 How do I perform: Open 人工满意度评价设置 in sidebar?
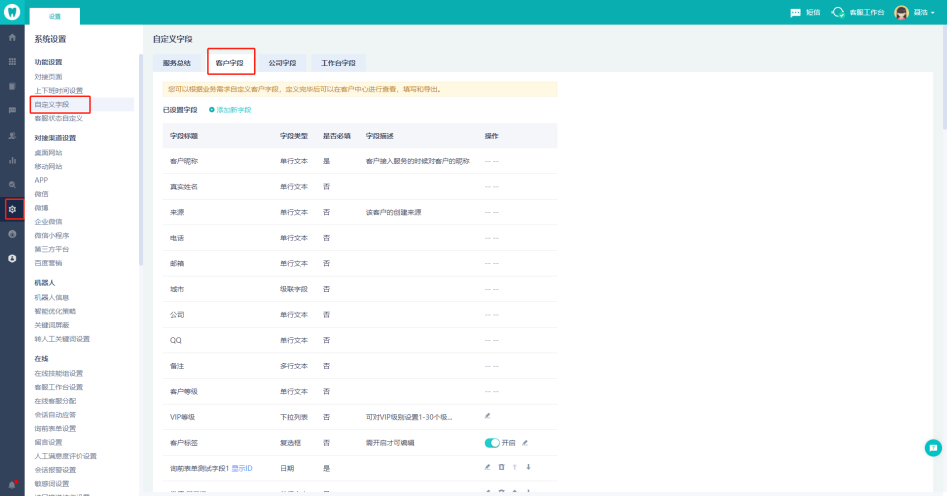pyautogui.click(x=66, y=456)
